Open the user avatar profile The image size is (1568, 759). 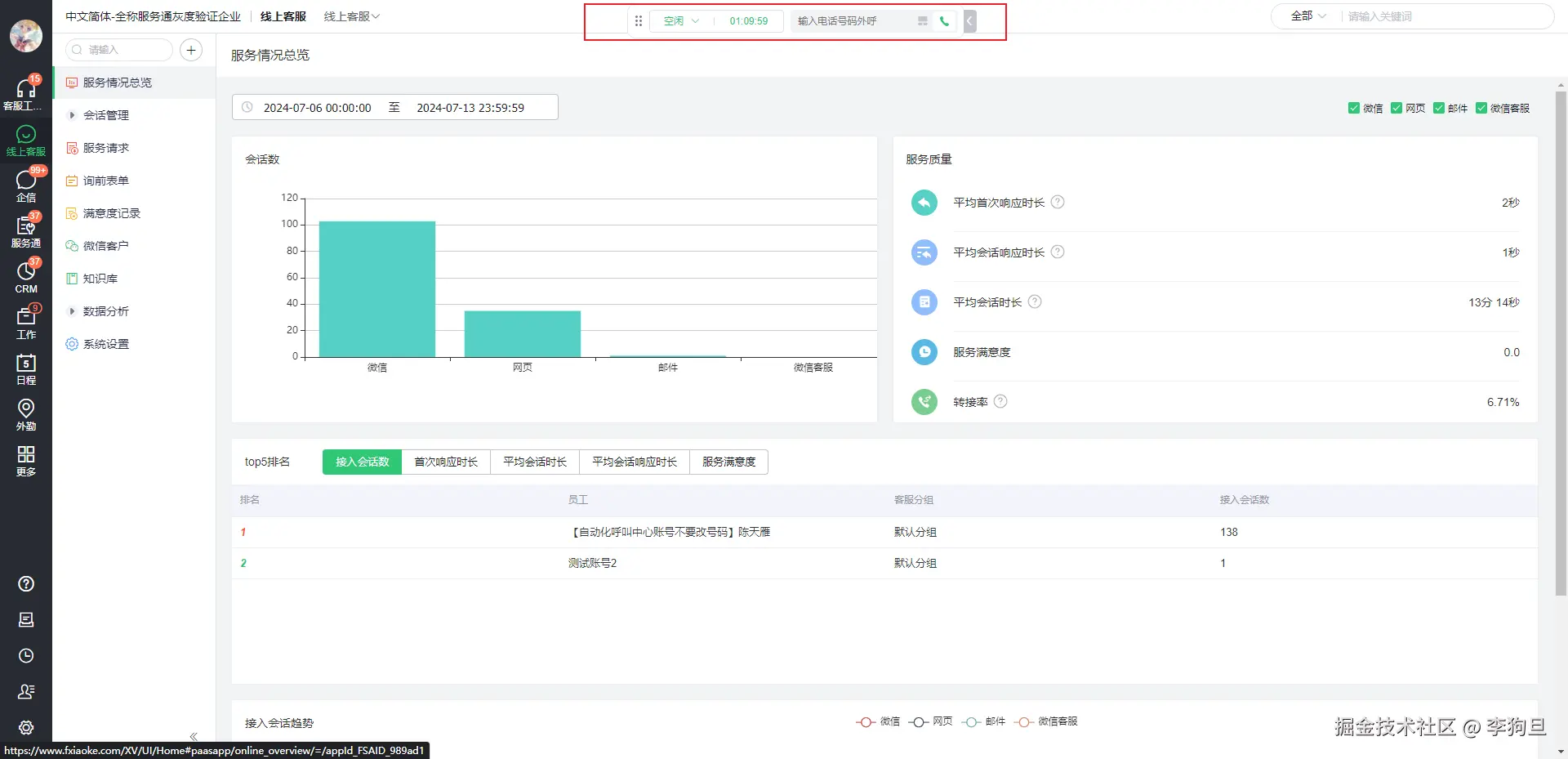point(26,36)
